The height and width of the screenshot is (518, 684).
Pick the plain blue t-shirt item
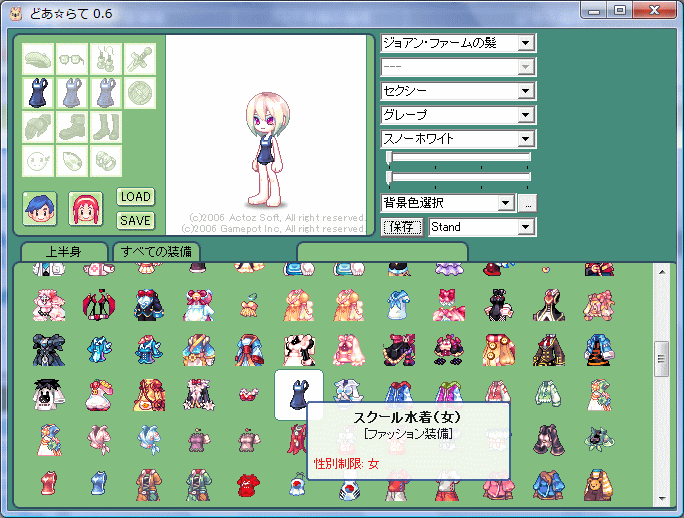click(x=99, y=484)
